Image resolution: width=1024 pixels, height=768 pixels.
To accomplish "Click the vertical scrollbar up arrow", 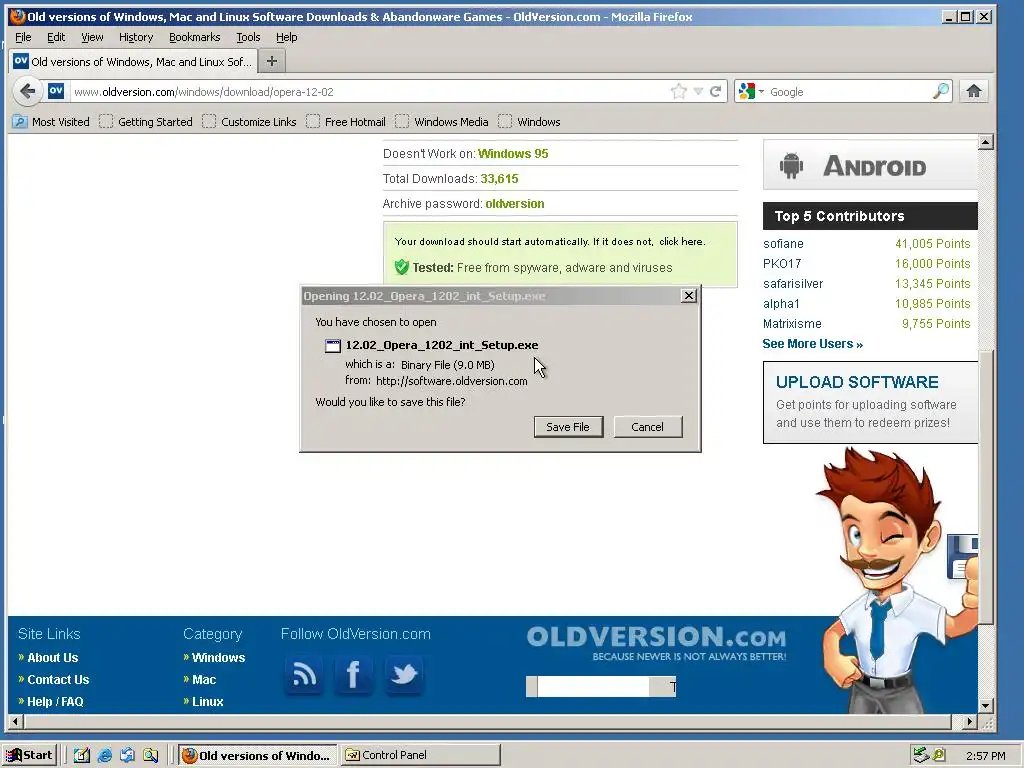I will [x=985, y=142].
